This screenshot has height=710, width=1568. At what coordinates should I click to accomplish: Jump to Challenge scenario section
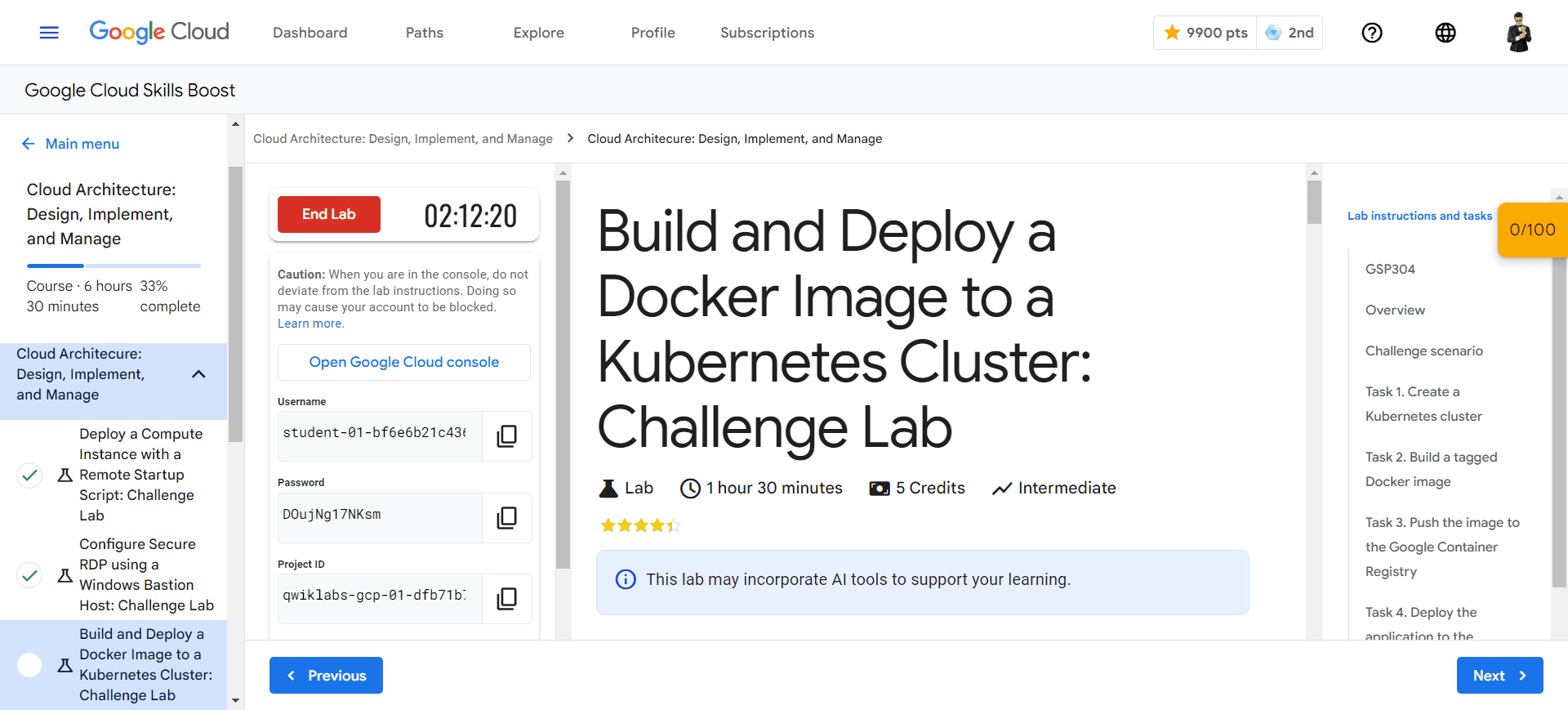pos(1424,351)
